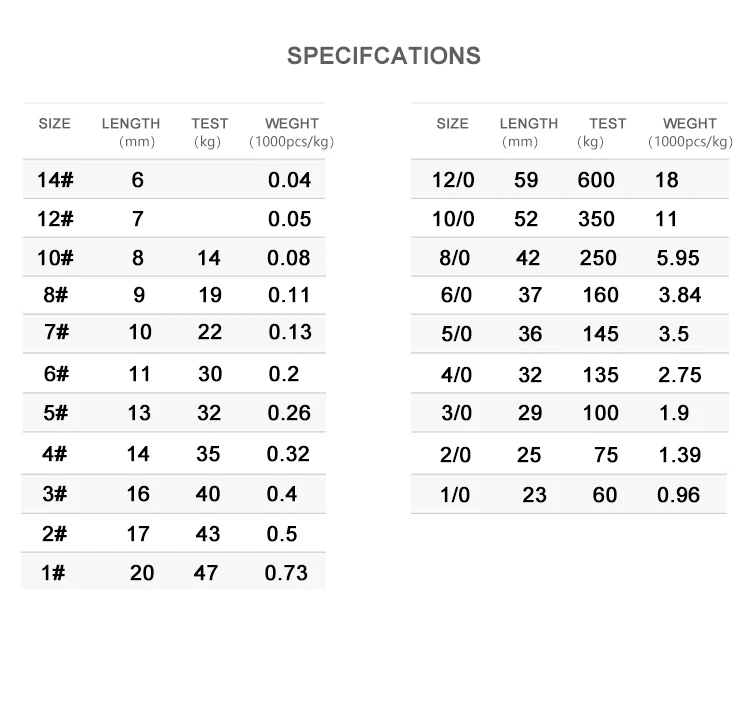The height and width of the screenshot is (717, 750).
Task: Click the WEGHT header in right table
Action: coord(689,124)
